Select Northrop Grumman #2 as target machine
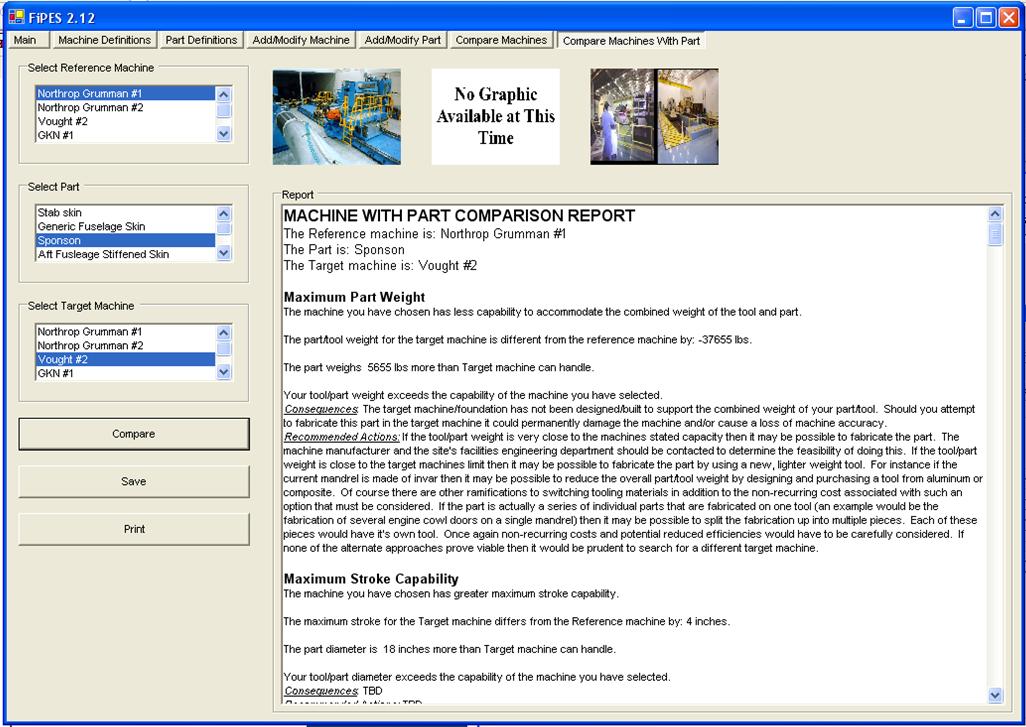 [x=90, y=345]
